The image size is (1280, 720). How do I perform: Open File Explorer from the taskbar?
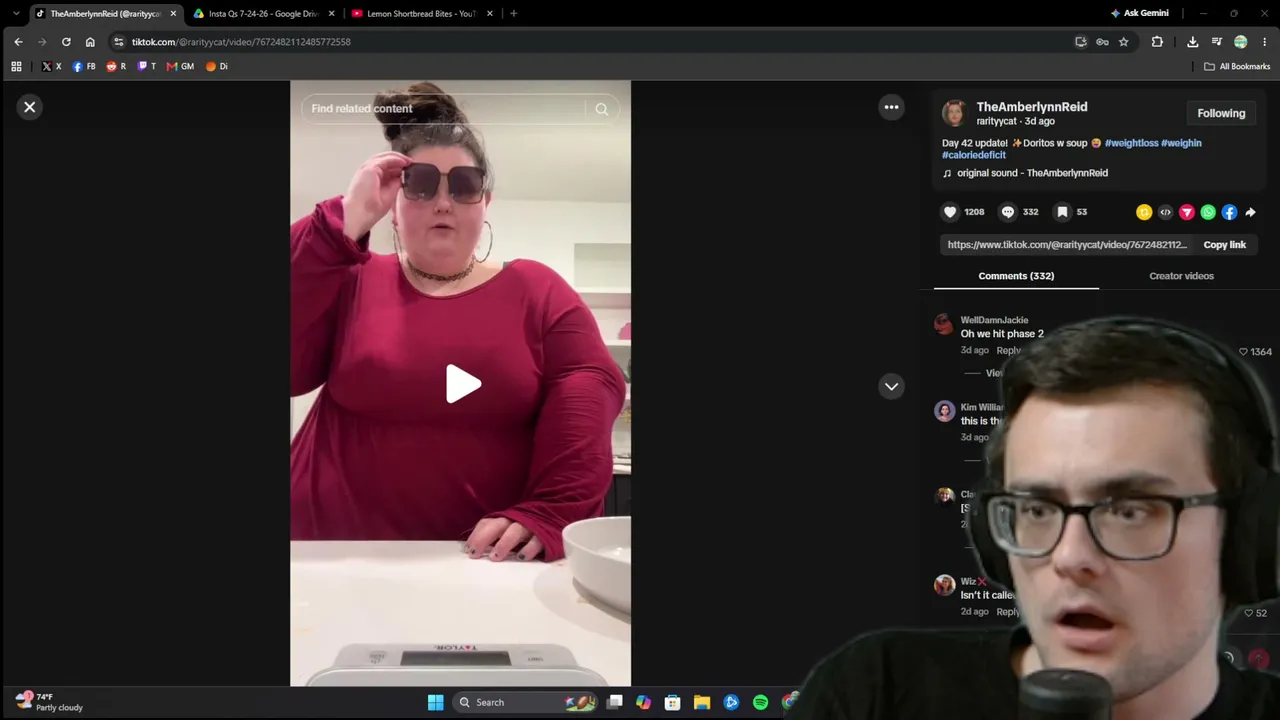pyautogui.click(x=702, y=702)
